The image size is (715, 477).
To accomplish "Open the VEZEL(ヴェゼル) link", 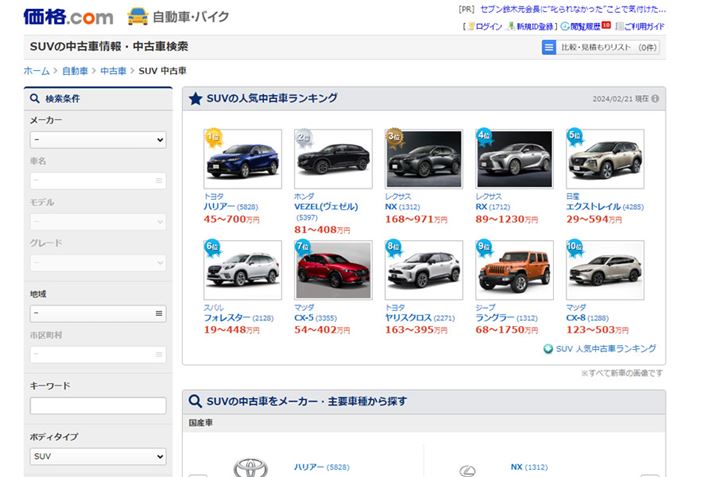I will 326,207.
